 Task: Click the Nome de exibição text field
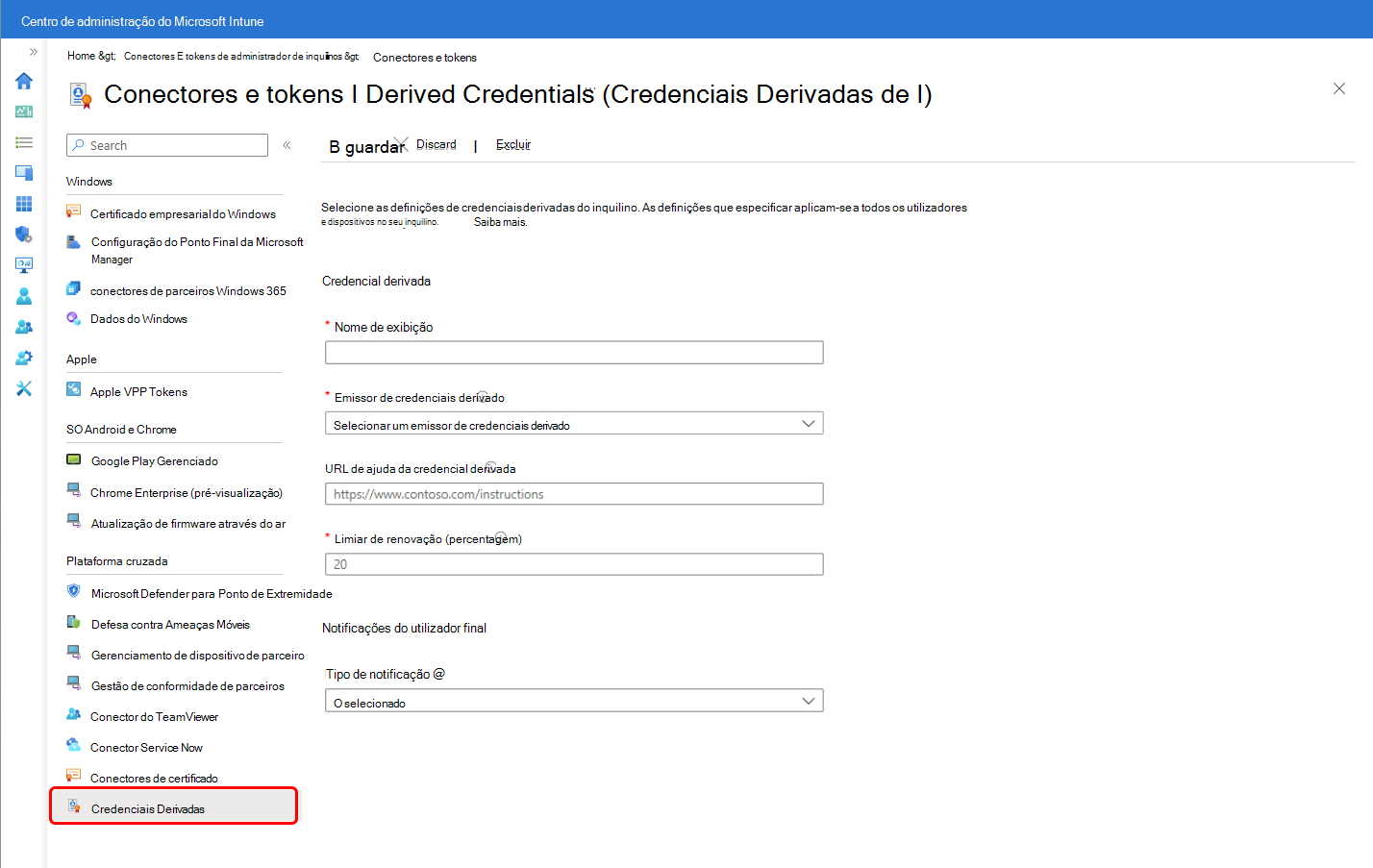pos(574,353)
